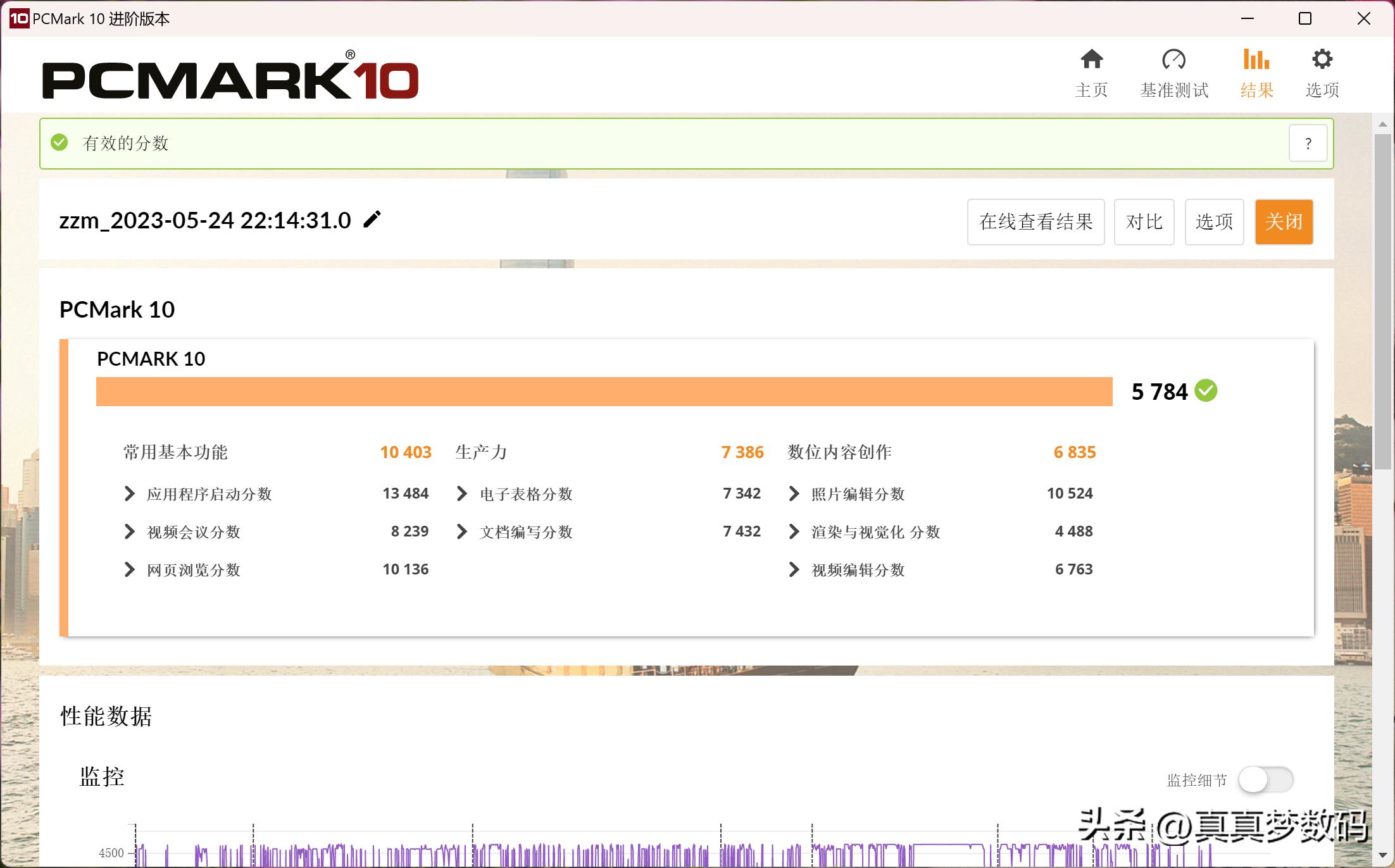Image resolution: width=1395 pixels, height=868 pixels.
Task: Click the orange 关闭 button
Action: click(x=1284, y=222)
